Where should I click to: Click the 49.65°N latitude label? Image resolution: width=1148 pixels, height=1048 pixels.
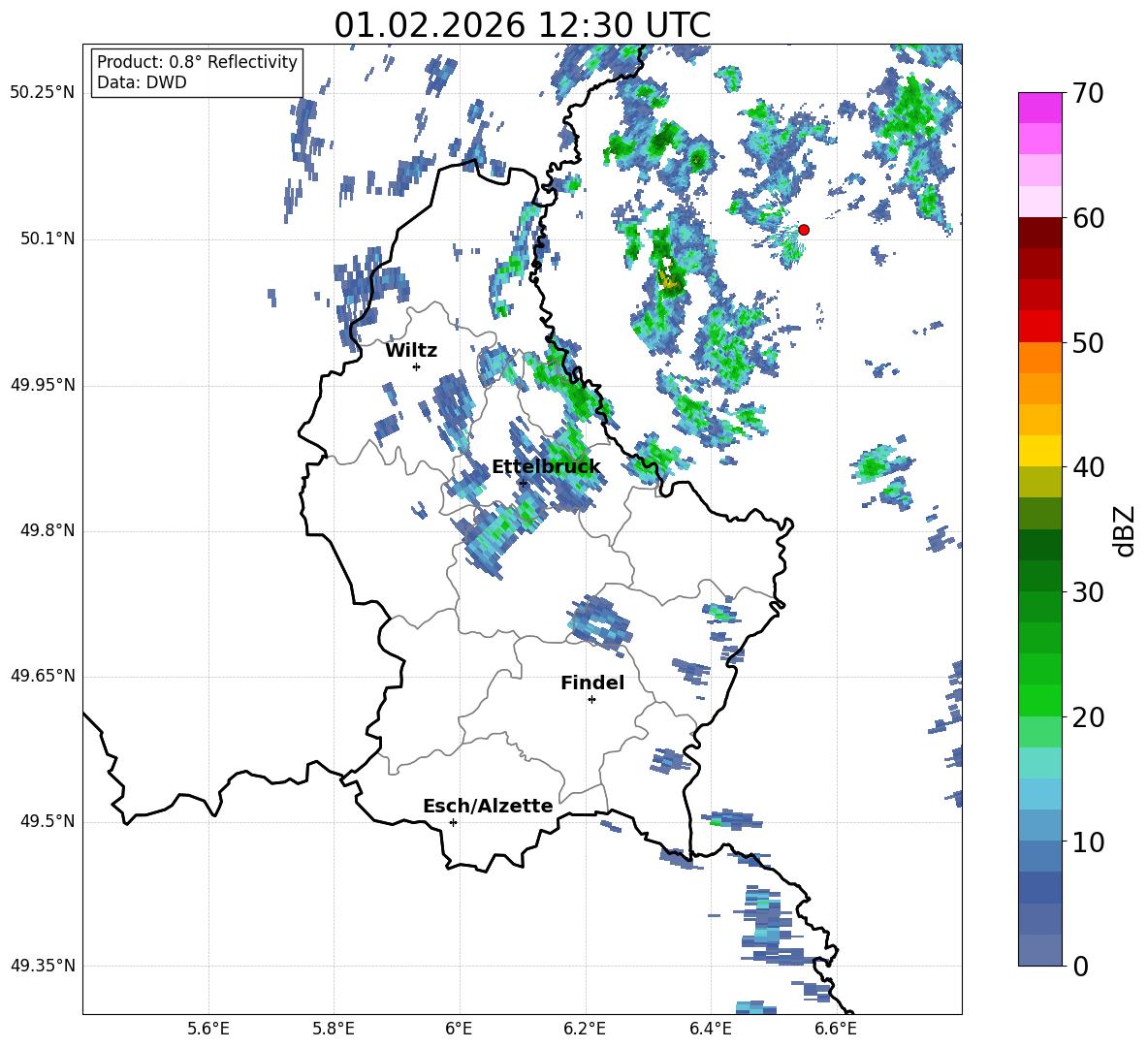click(43, 676)
